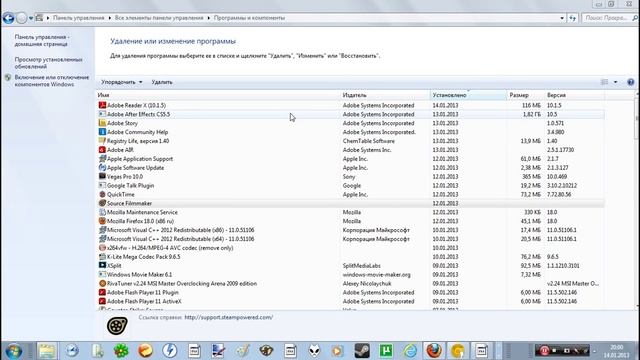Click Все элементы панели управления breadcrumb
The height and width of the screenshot is (360, 640).
click(159, 18)
